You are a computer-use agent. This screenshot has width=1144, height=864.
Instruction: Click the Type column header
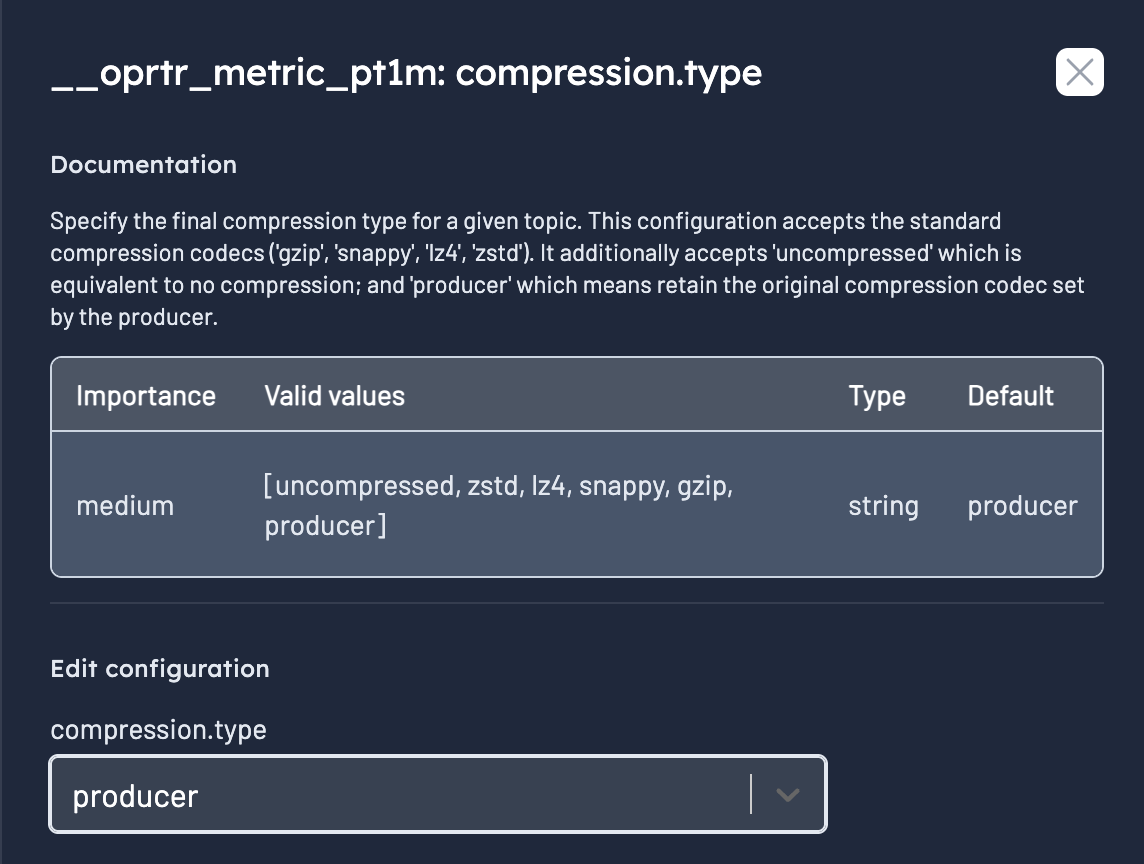click(877, 395)
